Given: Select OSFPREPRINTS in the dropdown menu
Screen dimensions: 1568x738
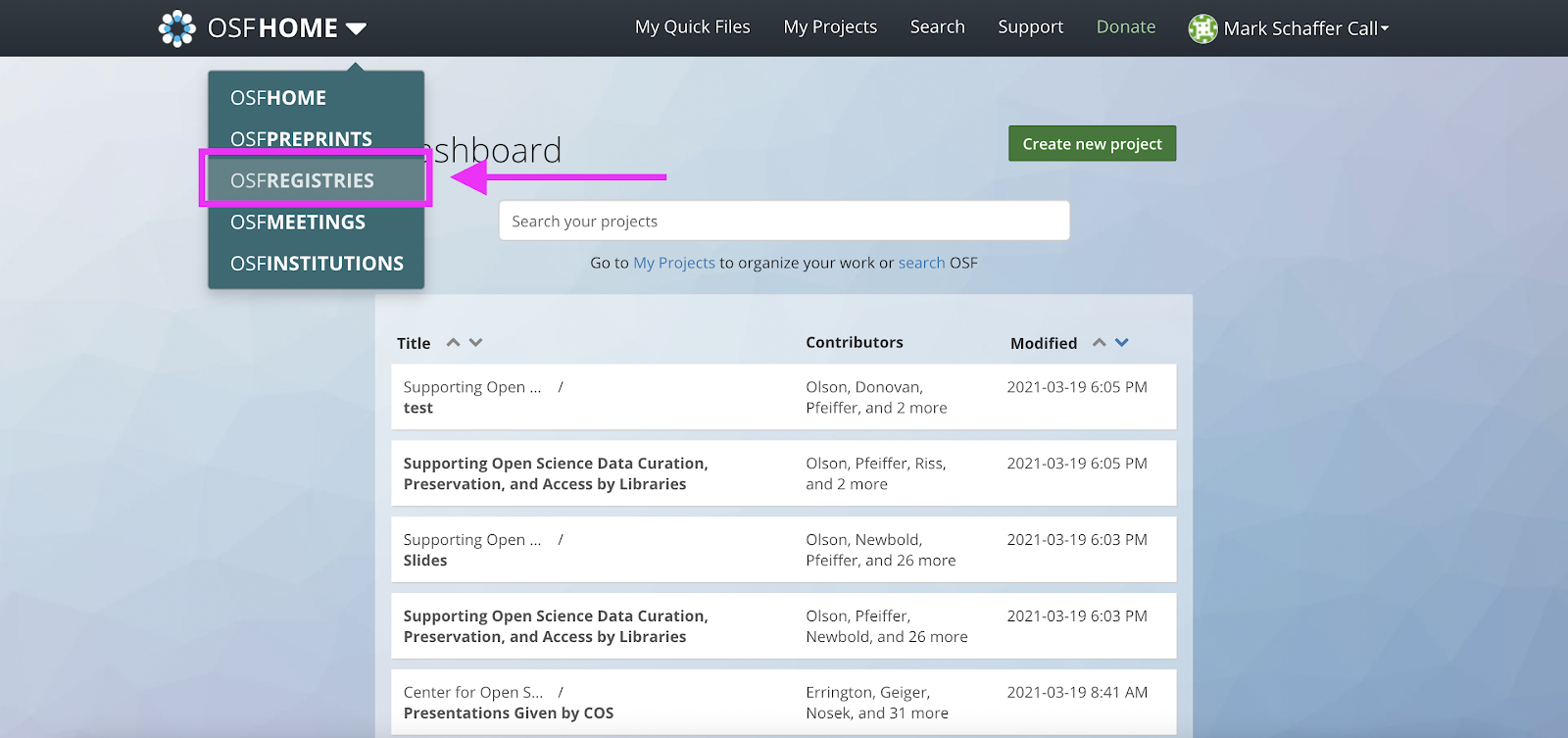Looking at the screenshot, I should [x=301, y=139].
